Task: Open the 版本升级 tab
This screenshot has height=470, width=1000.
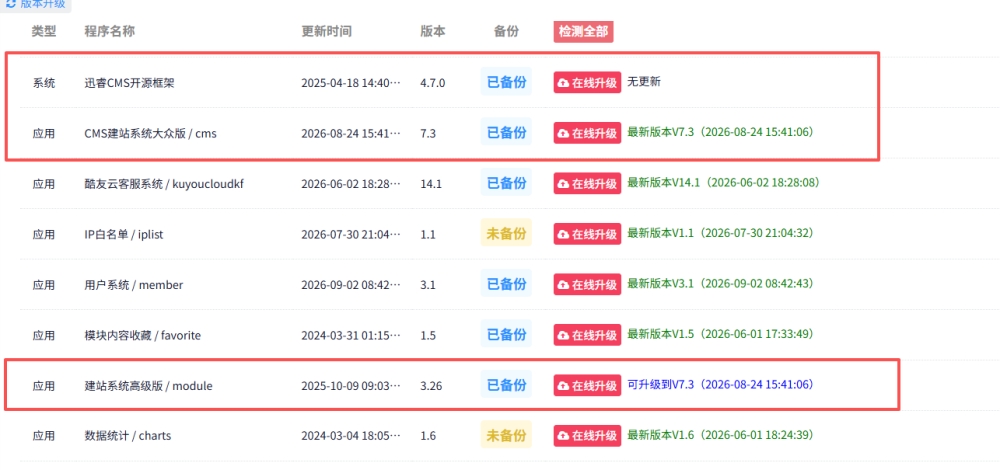Action: (x=36, y=4)
